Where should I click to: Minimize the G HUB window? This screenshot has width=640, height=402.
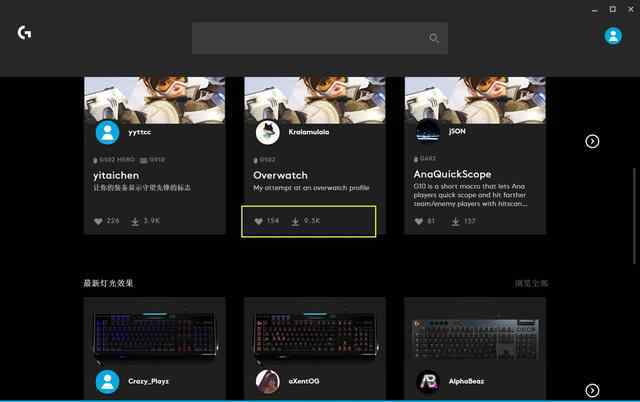(x=594, y=10)
